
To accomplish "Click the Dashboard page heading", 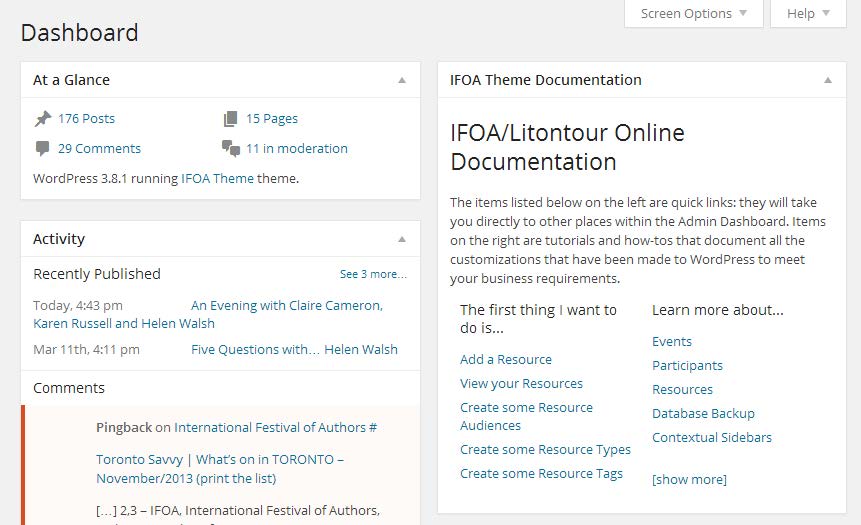I will [80, 33].
